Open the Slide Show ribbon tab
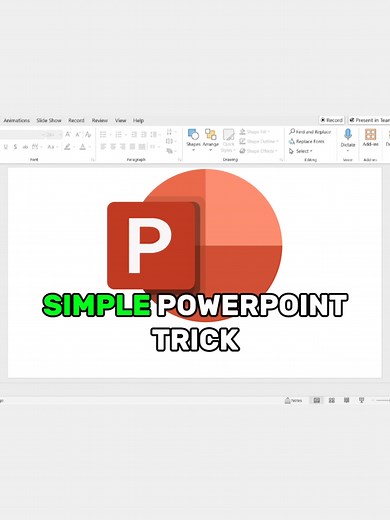Viewport: 390px width, 520px height. click(x=49, y=120)
